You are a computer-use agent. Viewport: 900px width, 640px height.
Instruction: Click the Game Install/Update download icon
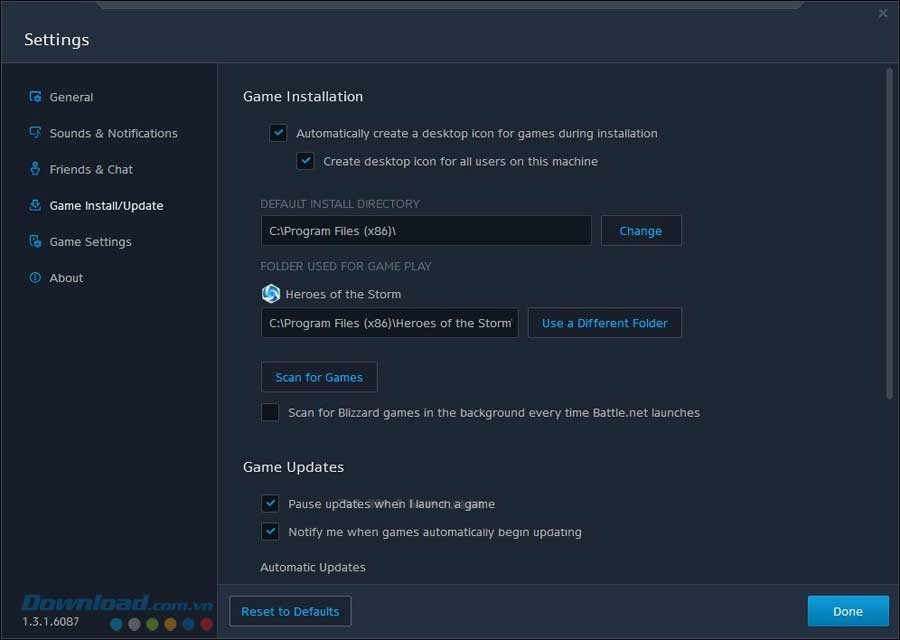[36, 205]
